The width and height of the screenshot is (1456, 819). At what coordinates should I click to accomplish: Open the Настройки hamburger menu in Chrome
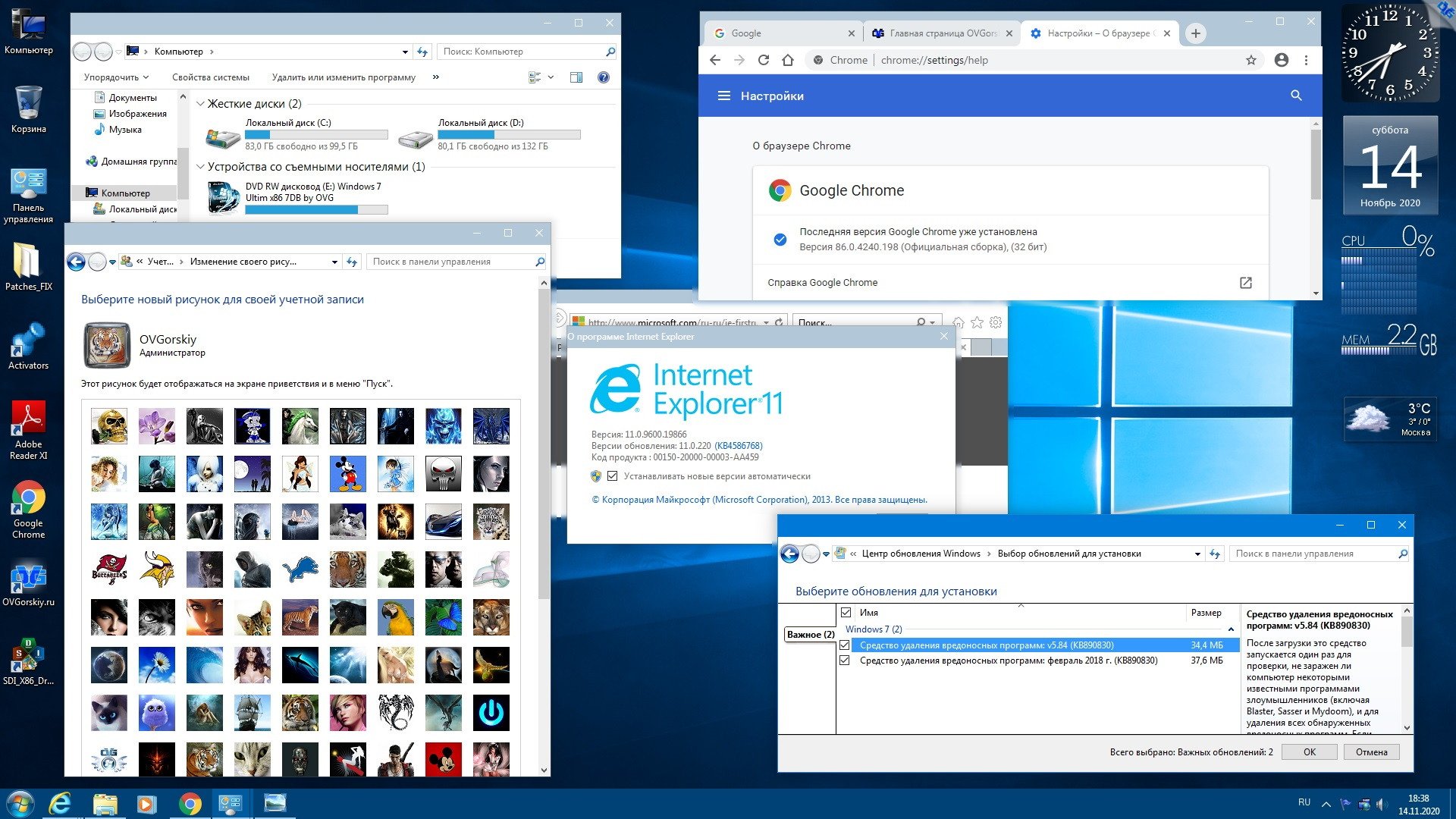(x=724, y=96)
